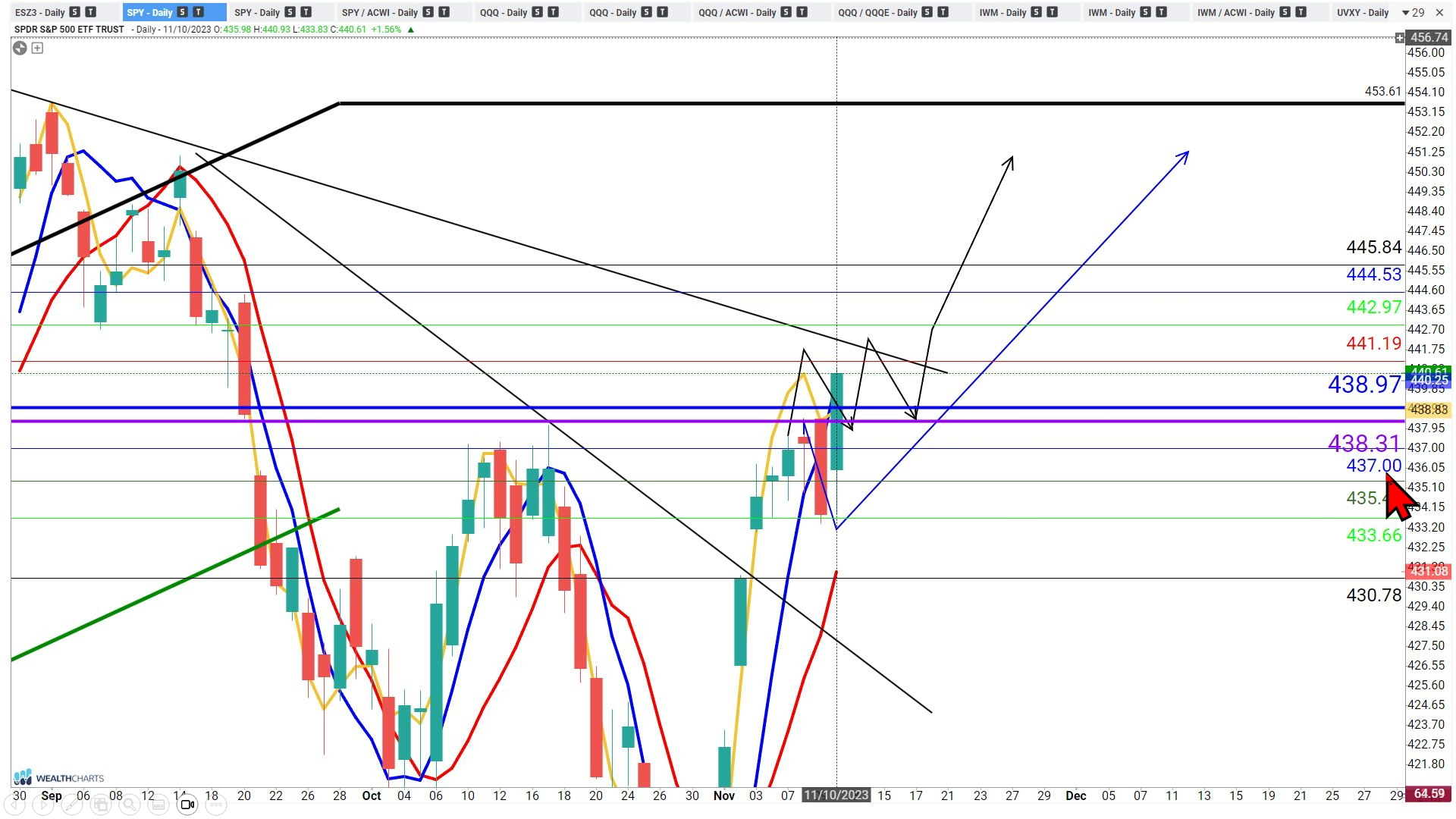The height and width of the screenshot is (819, 1456).
Task: Click the red 431.08 price tag on axis
Action: [x=1428, y=571]
